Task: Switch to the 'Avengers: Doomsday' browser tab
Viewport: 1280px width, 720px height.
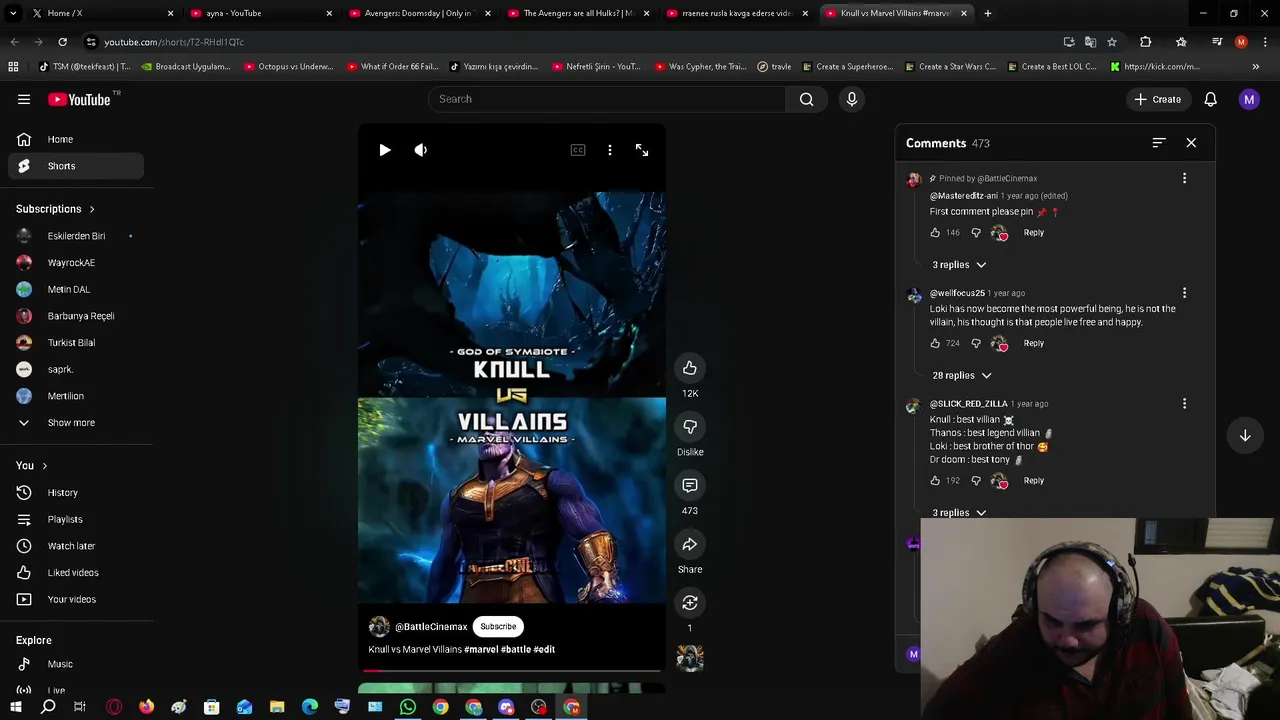Action: [418, 13]
